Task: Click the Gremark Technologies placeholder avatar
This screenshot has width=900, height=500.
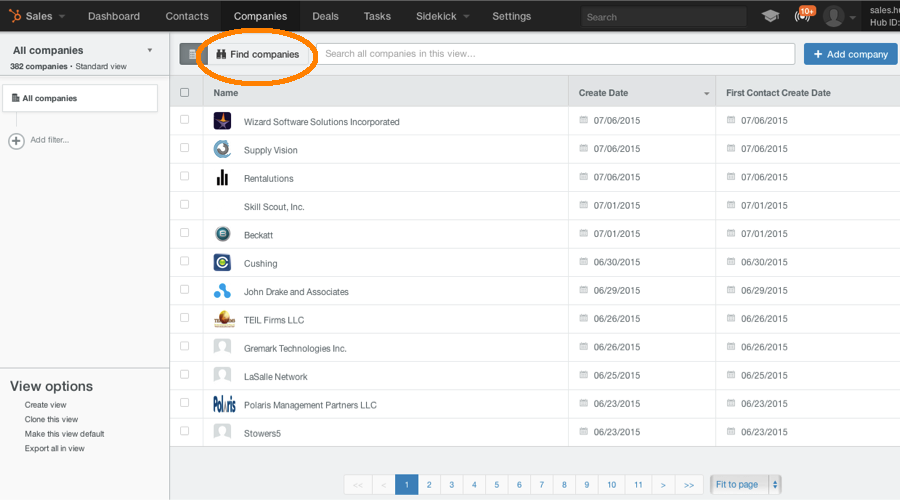Action: [222, 347]
